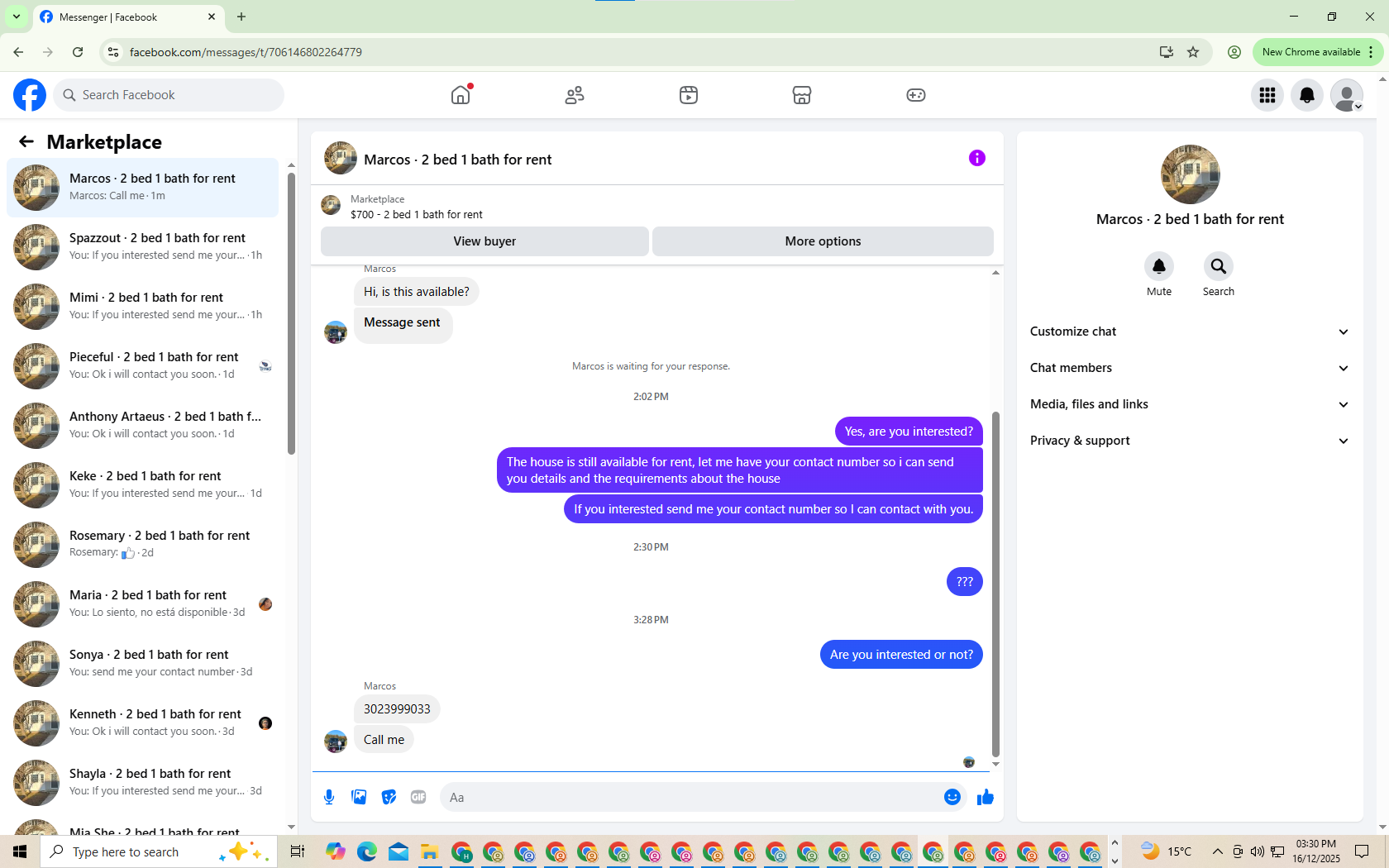Close the Messenger | Facebook tab
Image resolution: width=1389 pixels, height=868 pixels.
pos(212,17)
